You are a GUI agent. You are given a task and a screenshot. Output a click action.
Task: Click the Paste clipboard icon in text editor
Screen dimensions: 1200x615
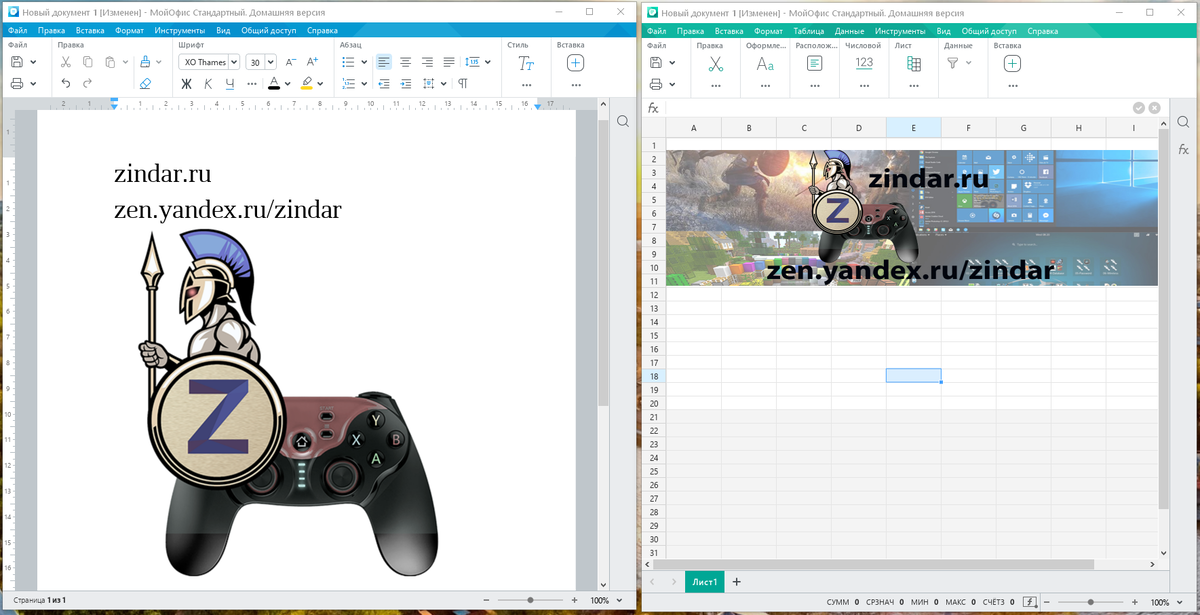pyautogui.click(x=109, y=62)
